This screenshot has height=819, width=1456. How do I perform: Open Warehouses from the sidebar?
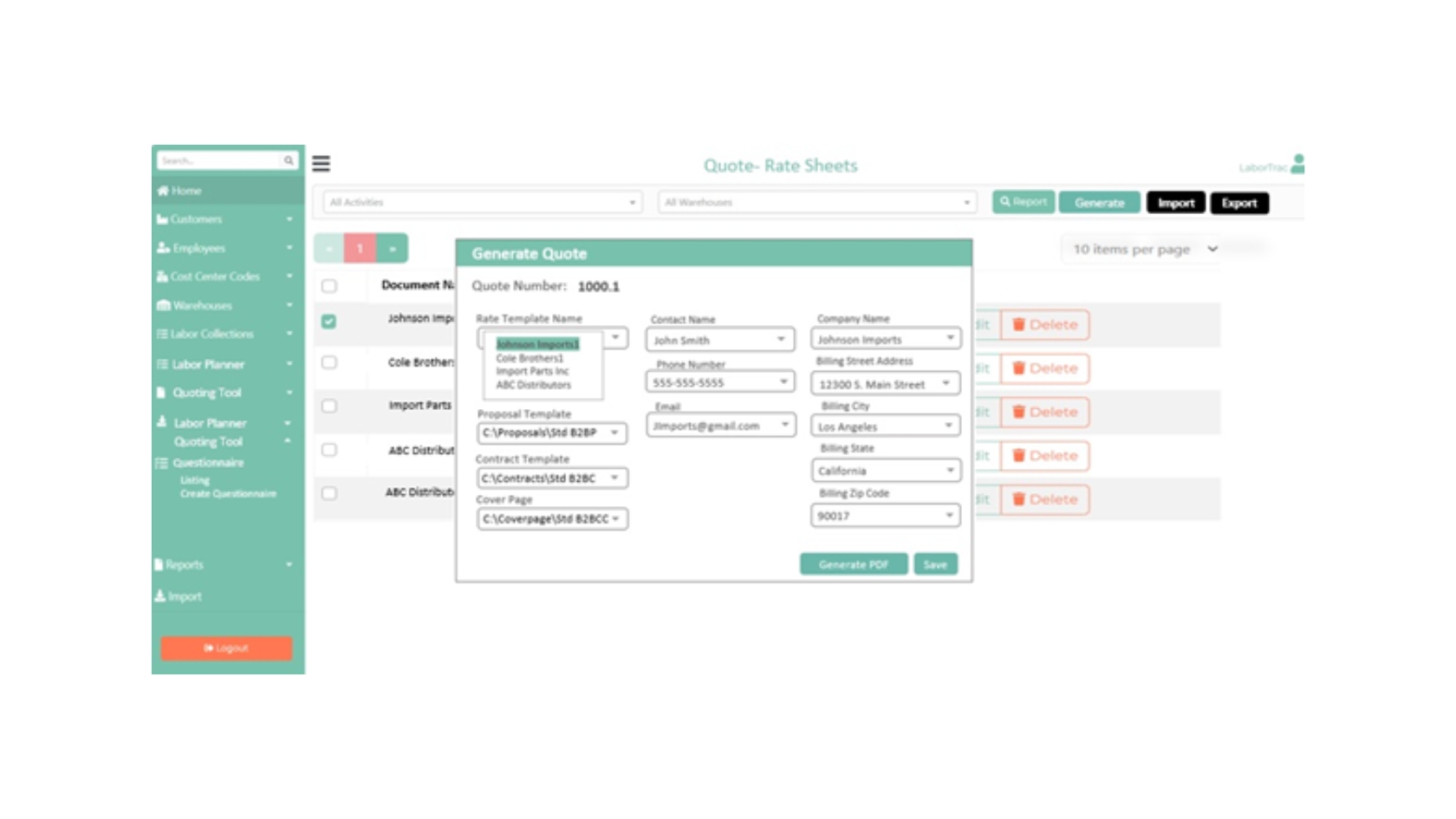[x=202, y=305]
